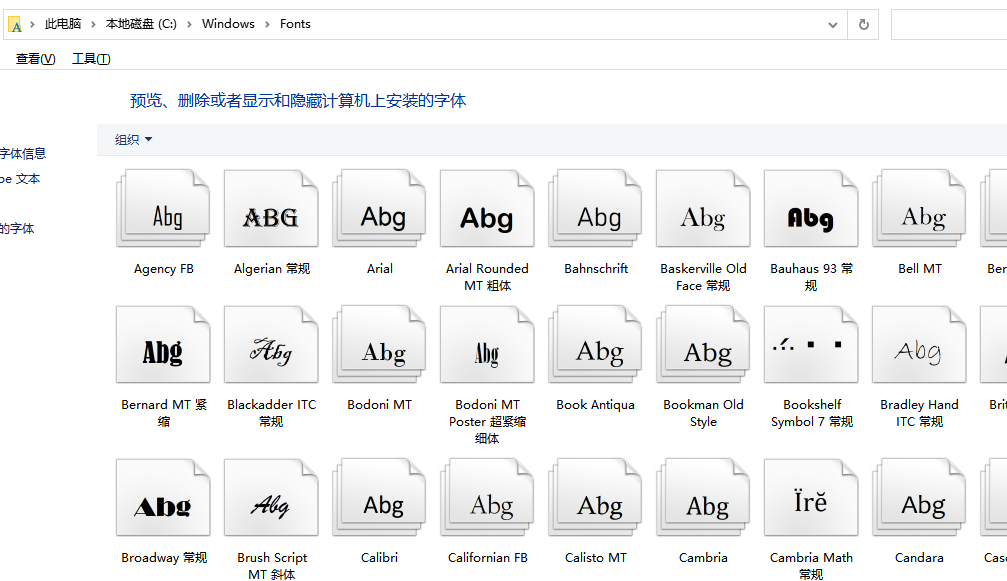Screen dimensions: 1007x581
Task: Select the Cambria Math 常规 font icon
Action: click(811, 497)
